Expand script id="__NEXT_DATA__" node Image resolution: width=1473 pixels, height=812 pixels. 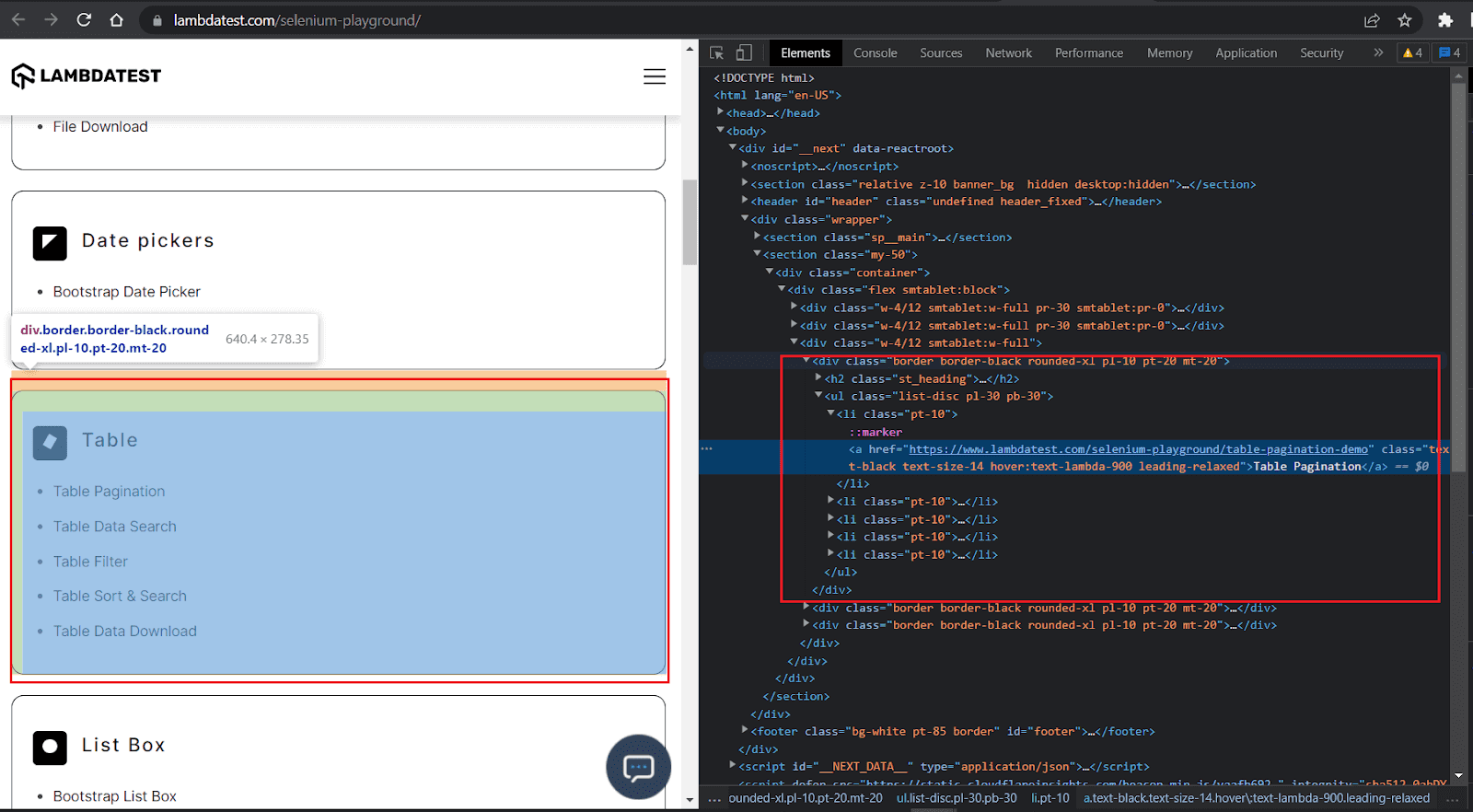pyautogui.click(x=733, y=765)
